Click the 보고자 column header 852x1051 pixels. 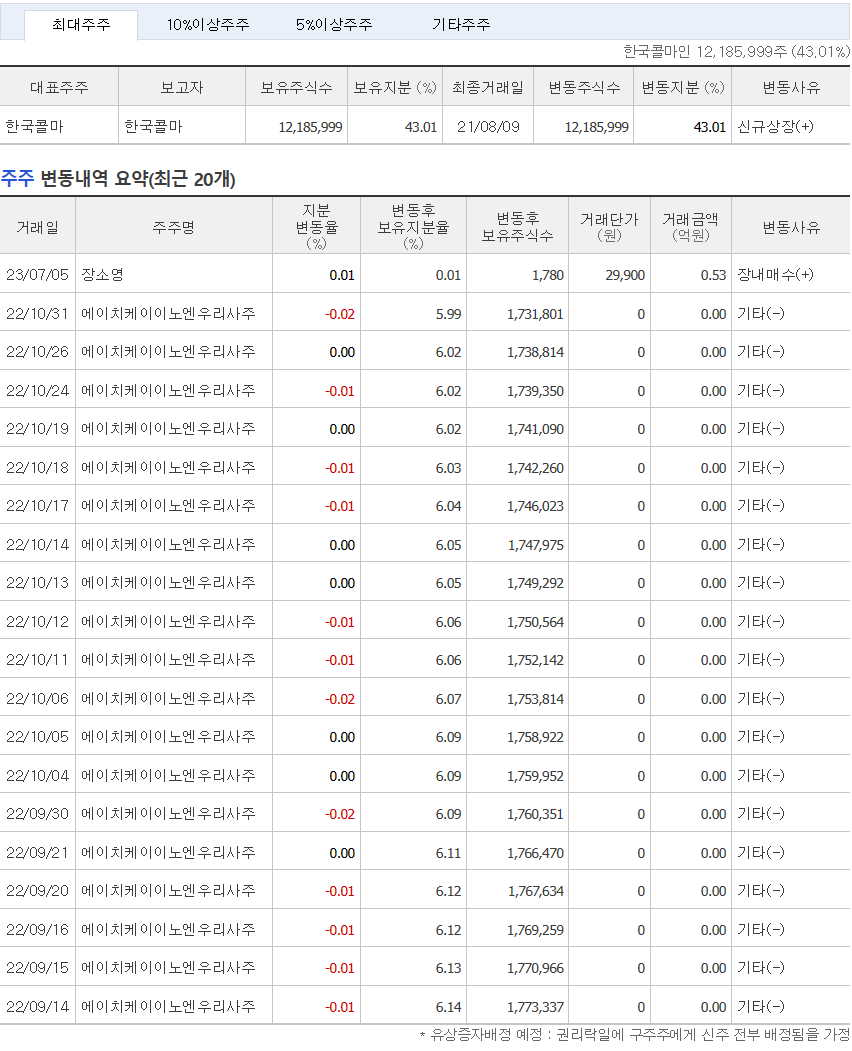(182, 87)
